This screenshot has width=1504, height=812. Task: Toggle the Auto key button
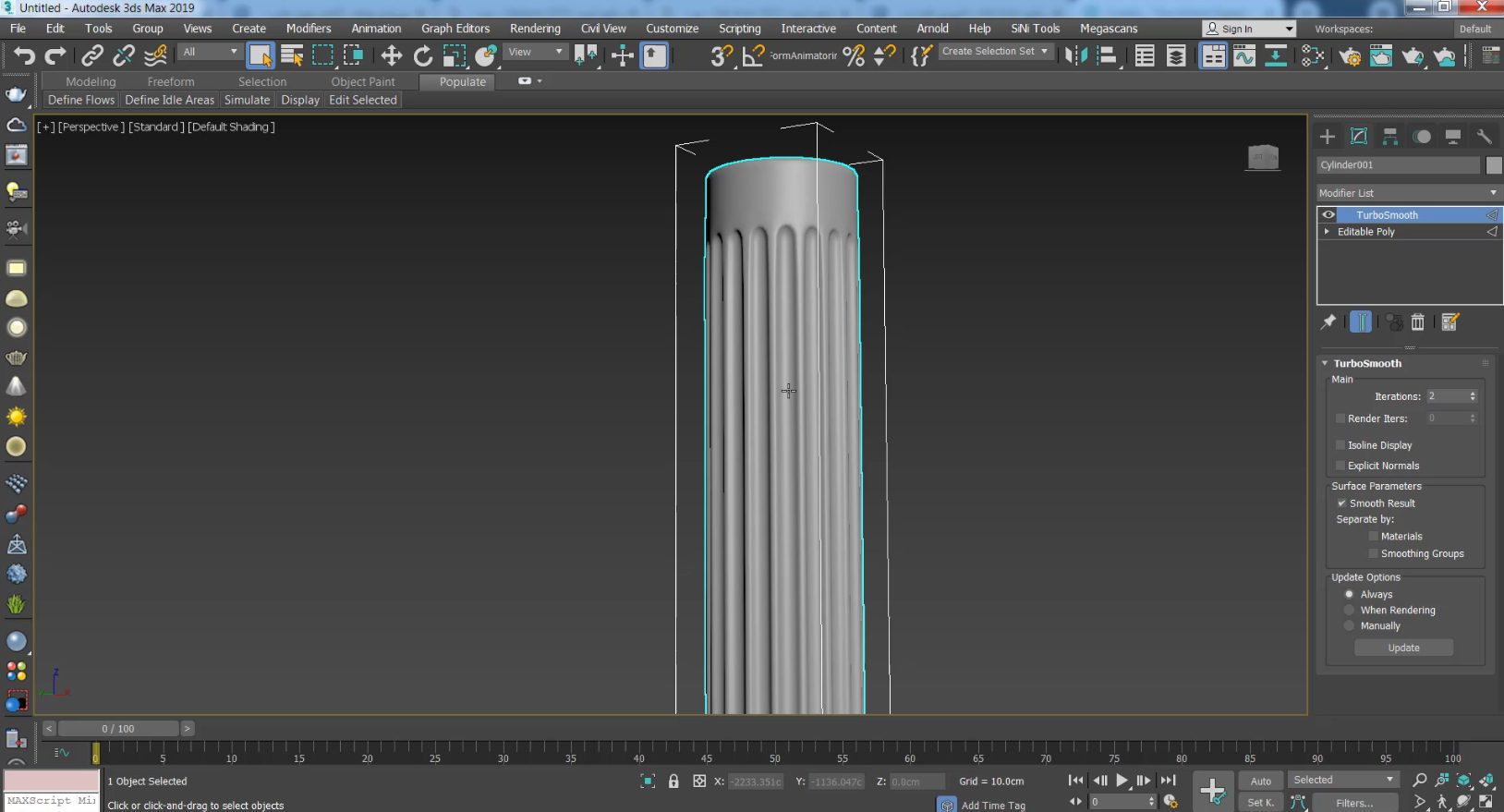click(x=1261, y=781)
